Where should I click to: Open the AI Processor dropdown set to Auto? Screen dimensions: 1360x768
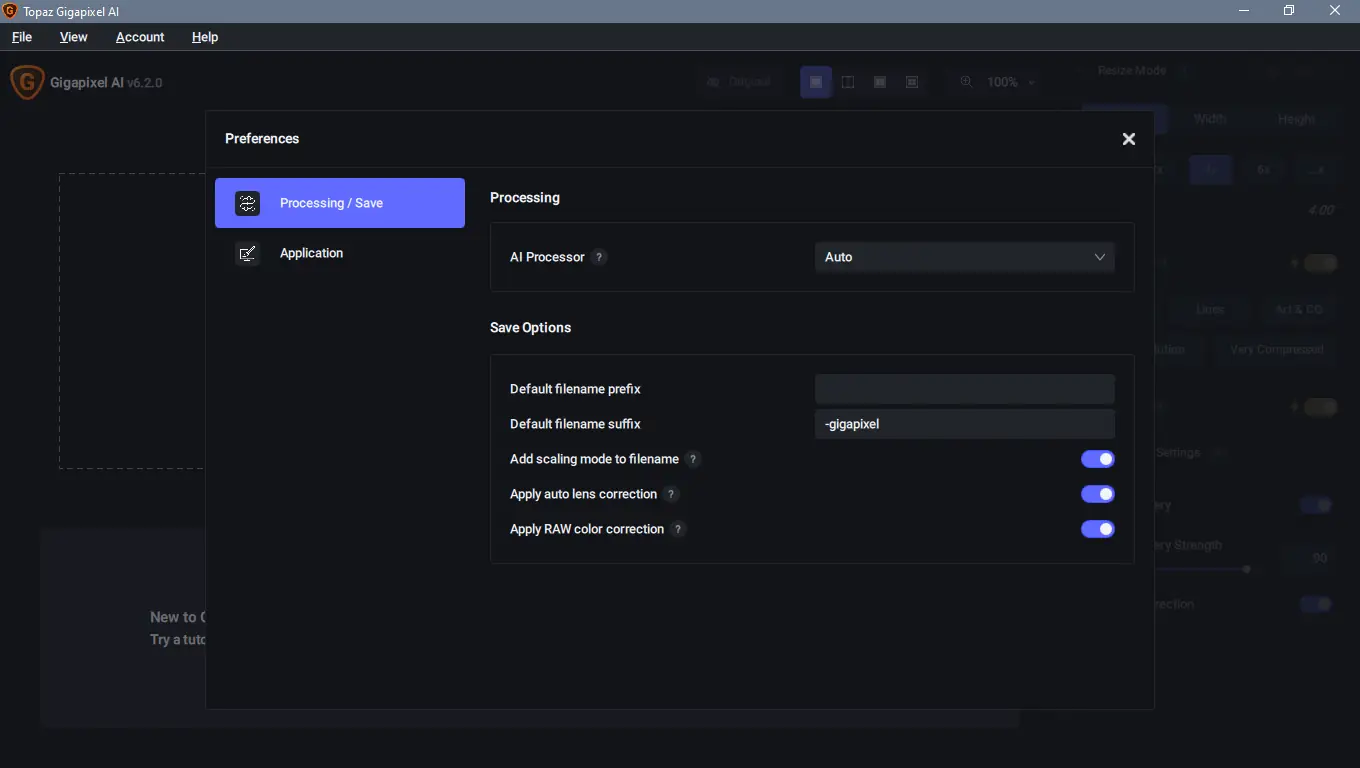(x=965, y=257)
